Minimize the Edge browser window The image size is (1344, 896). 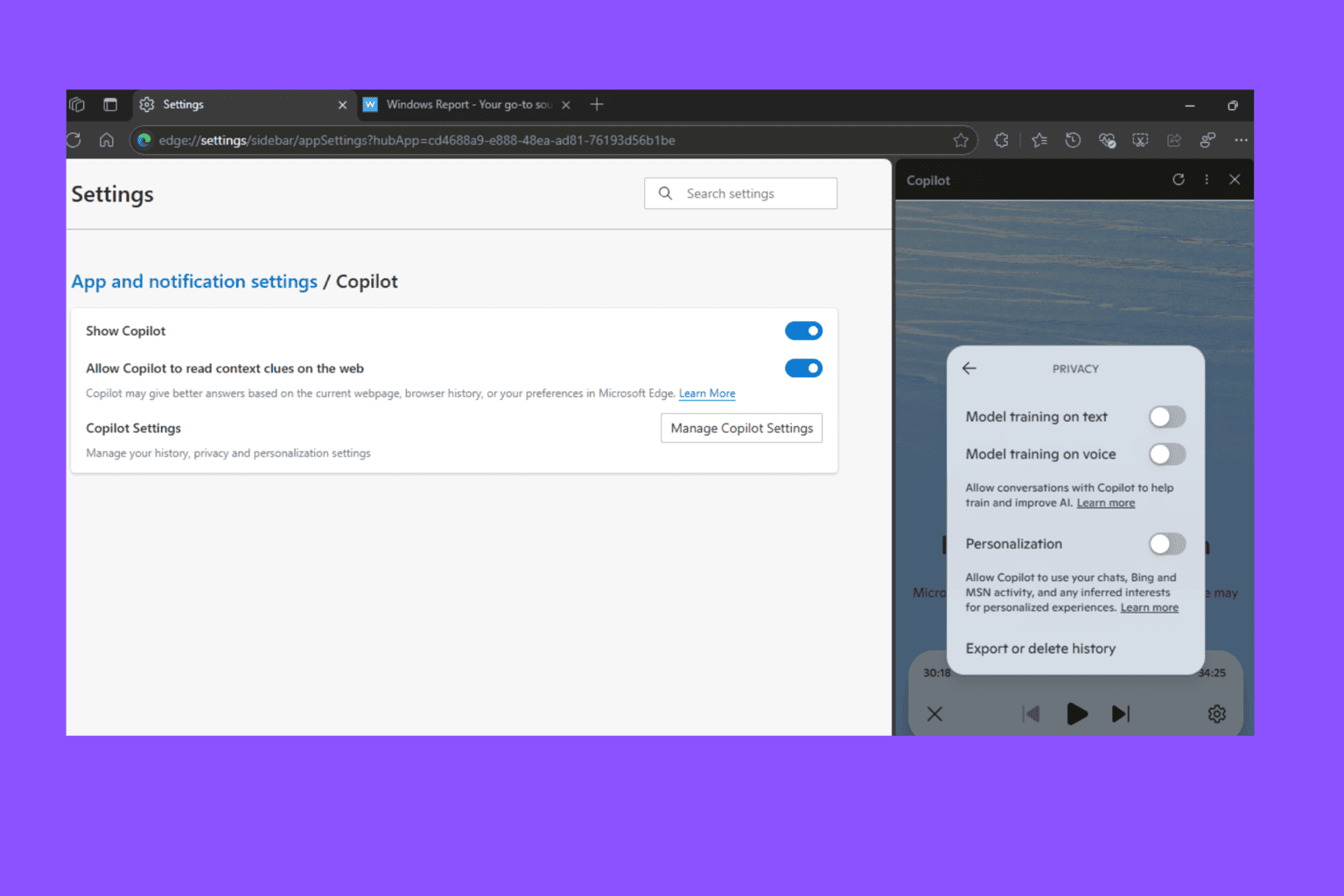[x=1190, y=105]
